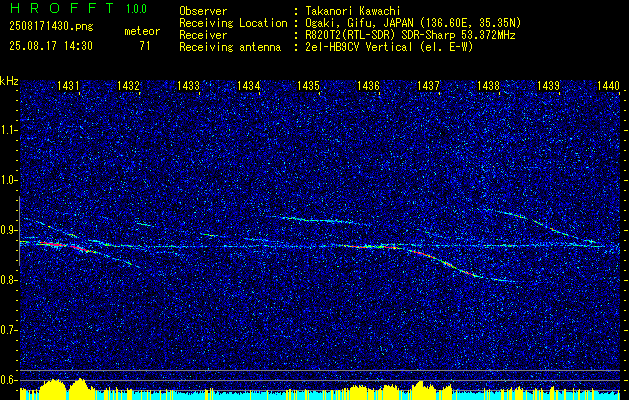Click the observer name Takanori Kawachi
Screen dimensions: 629x400
353,11
